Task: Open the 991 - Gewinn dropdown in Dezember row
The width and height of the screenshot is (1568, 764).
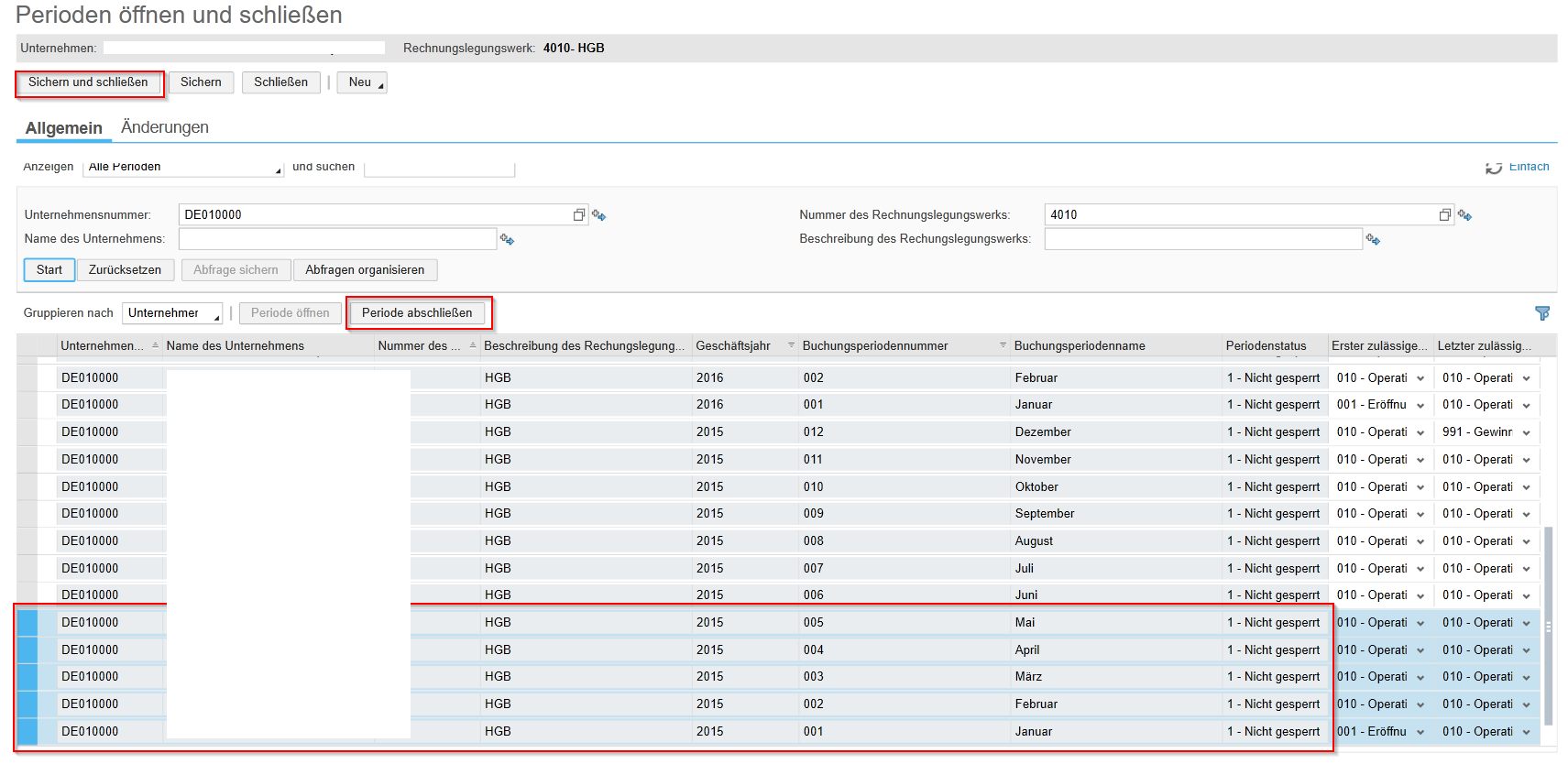Action: [x=1526, y=432]
